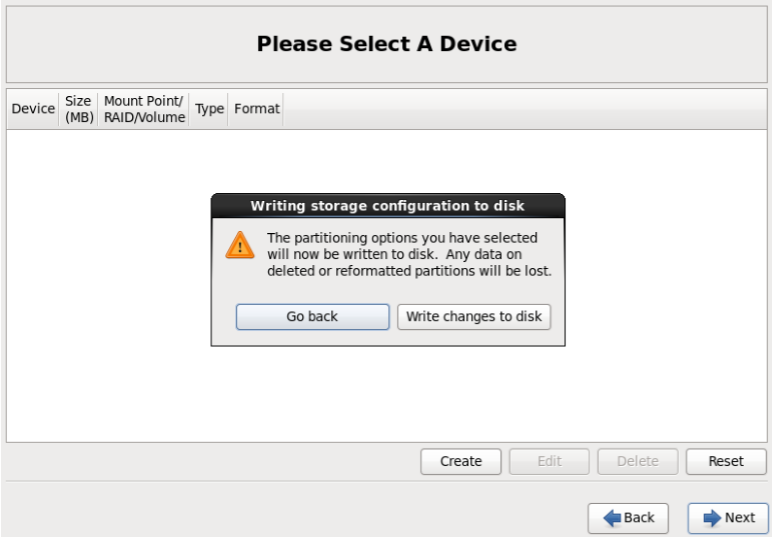Open the Create partition button

click(x=461, y=461)
